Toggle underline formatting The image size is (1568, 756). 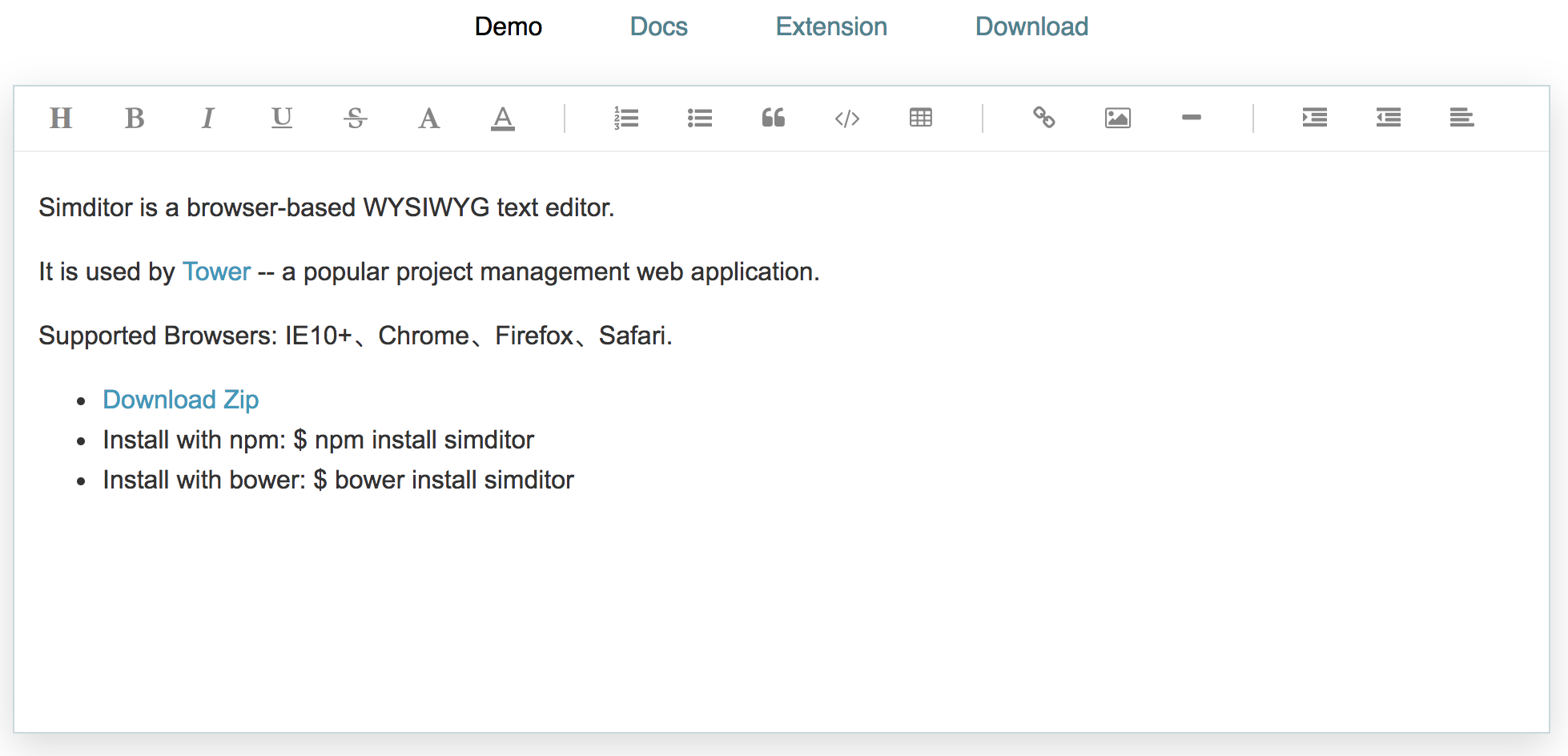tap(282, 119)
